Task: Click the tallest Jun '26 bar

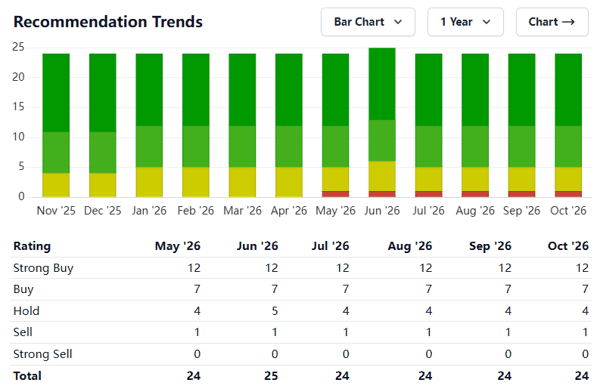Action: 382,122
